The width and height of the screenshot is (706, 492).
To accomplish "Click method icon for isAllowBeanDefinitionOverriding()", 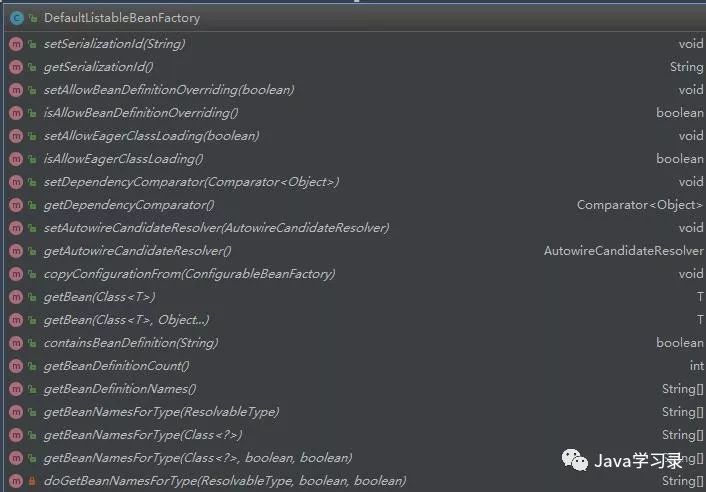I will 16,113.
